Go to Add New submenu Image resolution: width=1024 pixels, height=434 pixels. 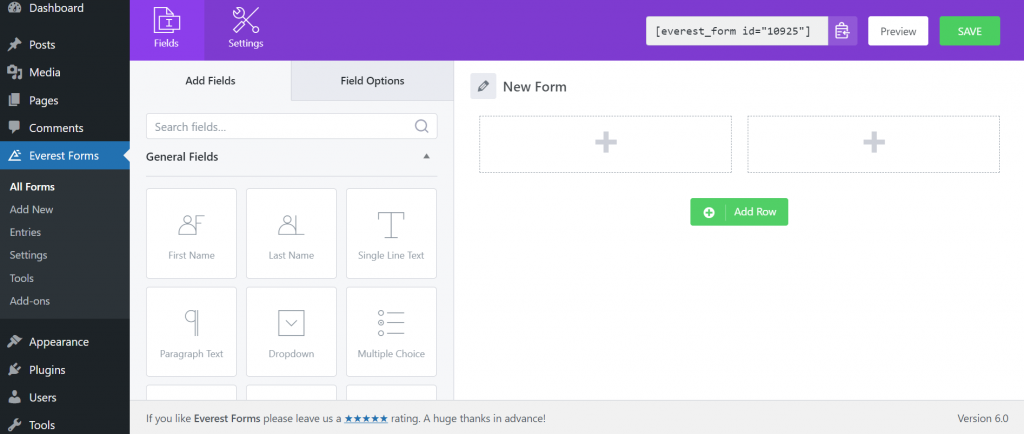tap(31, 209)
